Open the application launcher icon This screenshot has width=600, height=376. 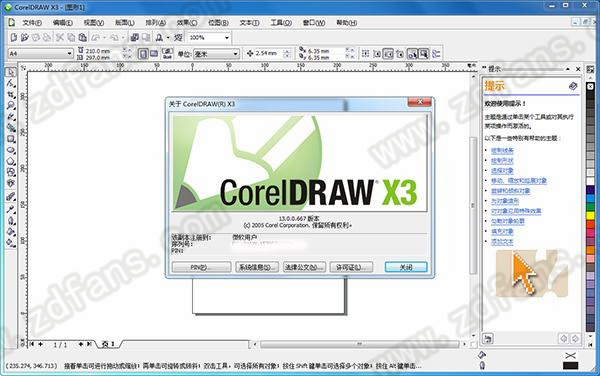coord(159,37)
